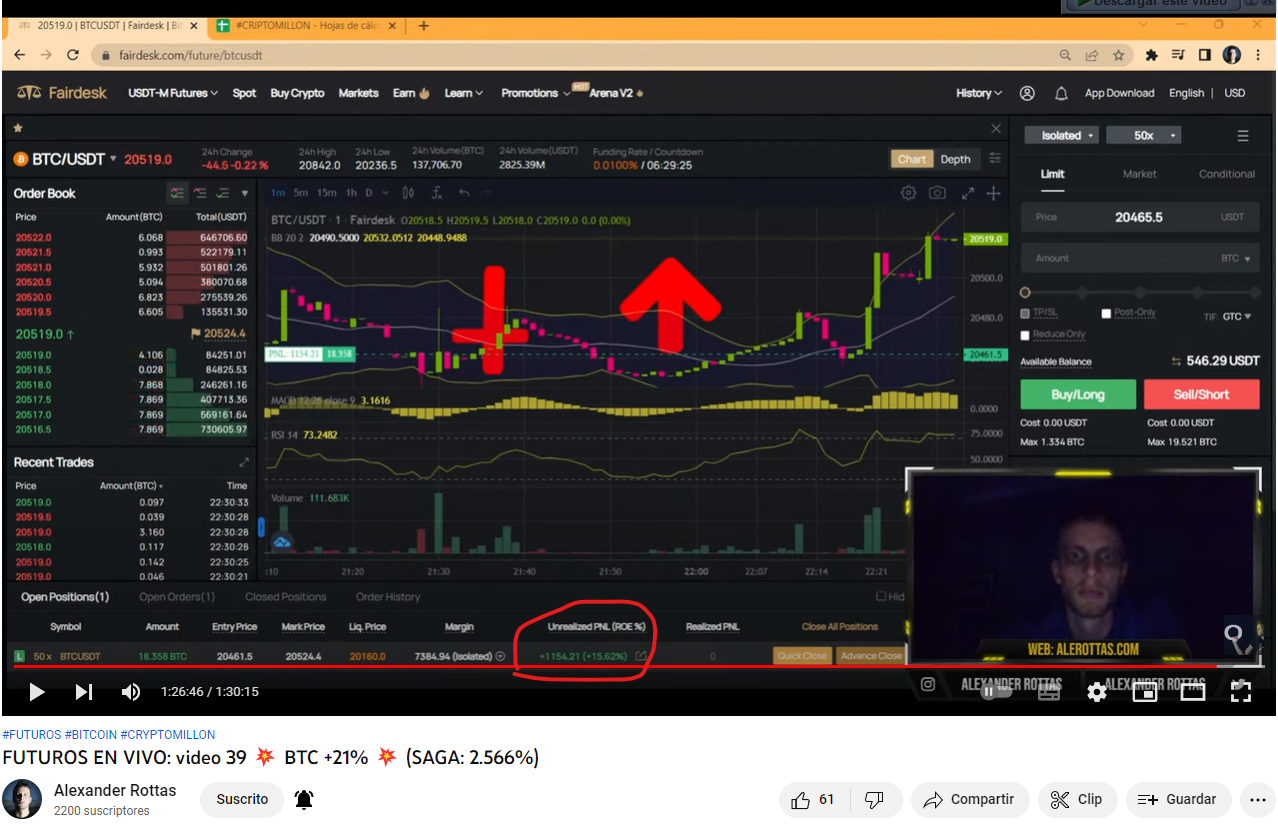Open the 50x leverage dropdown

coord(1144,135)
